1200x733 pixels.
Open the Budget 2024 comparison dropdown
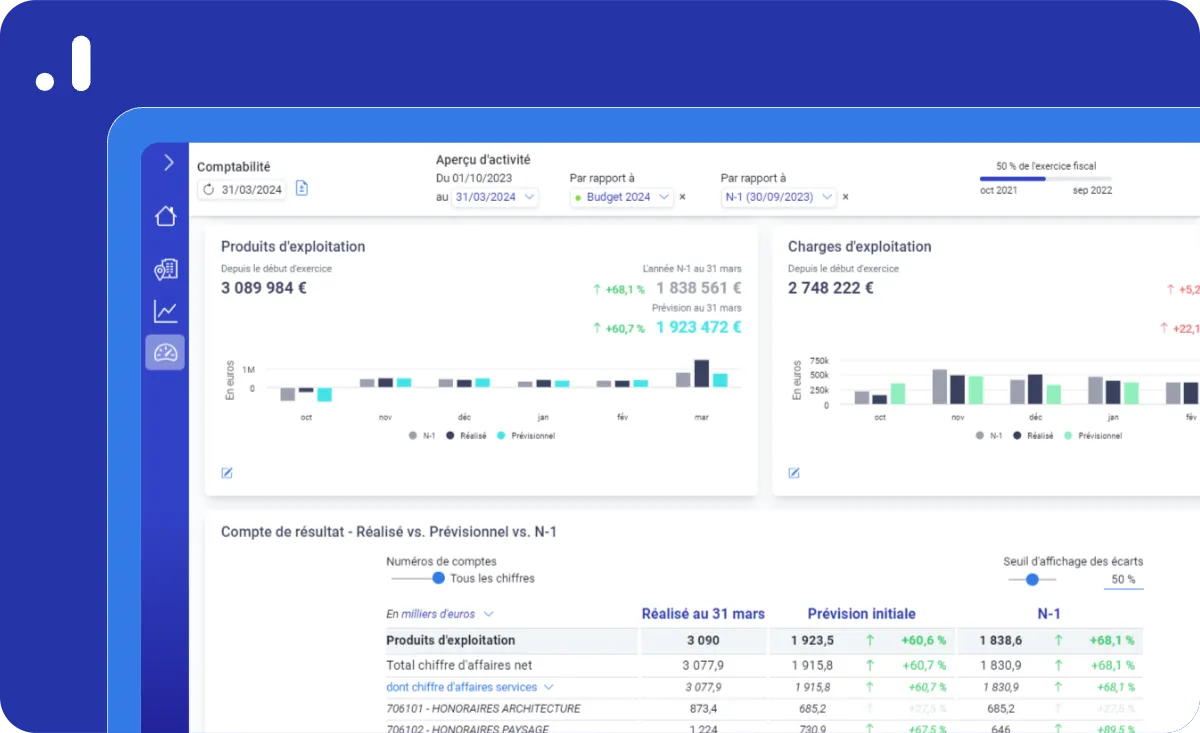pos(622,197)
